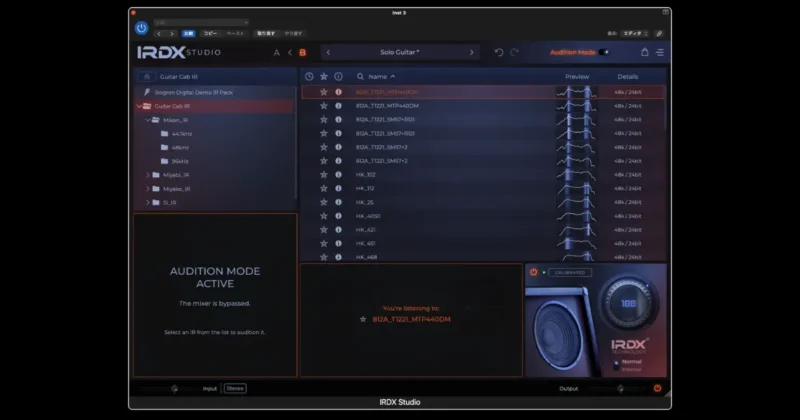Toggle the CALIBRATED button

click(570, 273)
